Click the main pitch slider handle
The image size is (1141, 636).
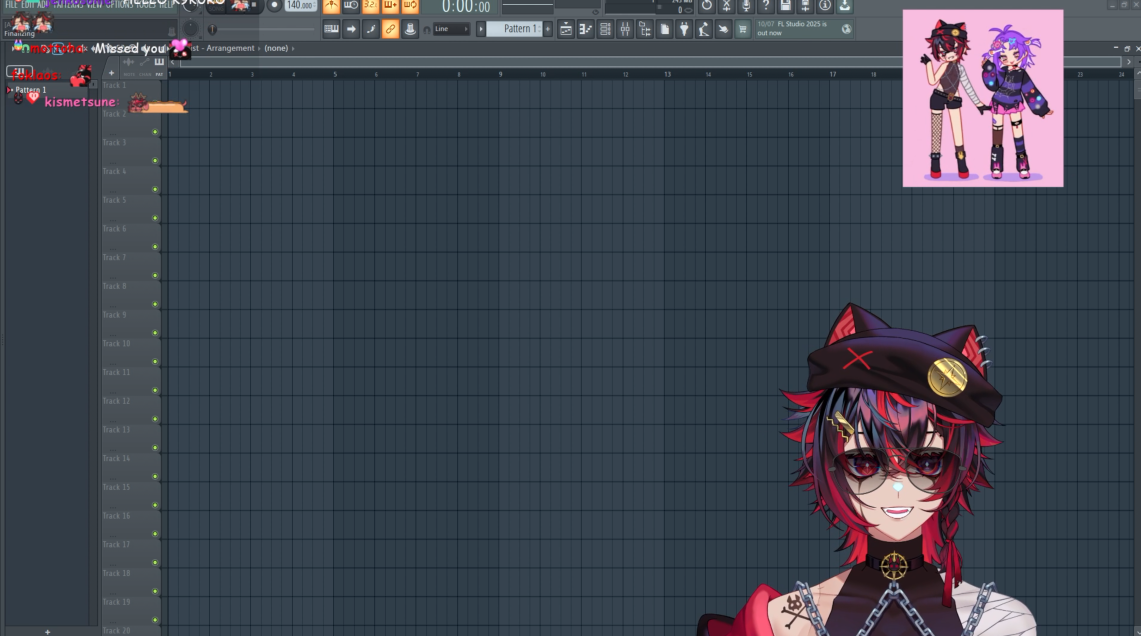pyautogui.click(x=212, y=30)
